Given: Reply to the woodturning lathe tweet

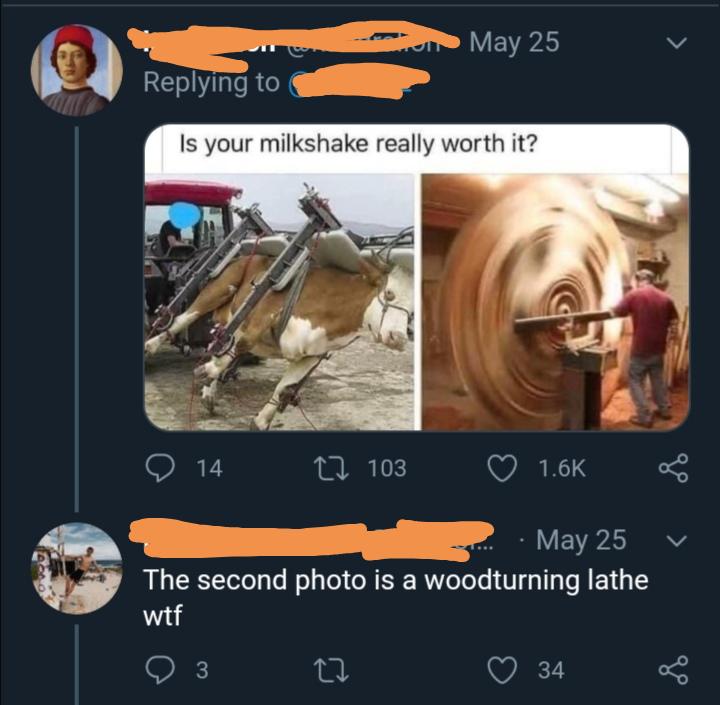Looking at the screenshot, I should 160,670.
